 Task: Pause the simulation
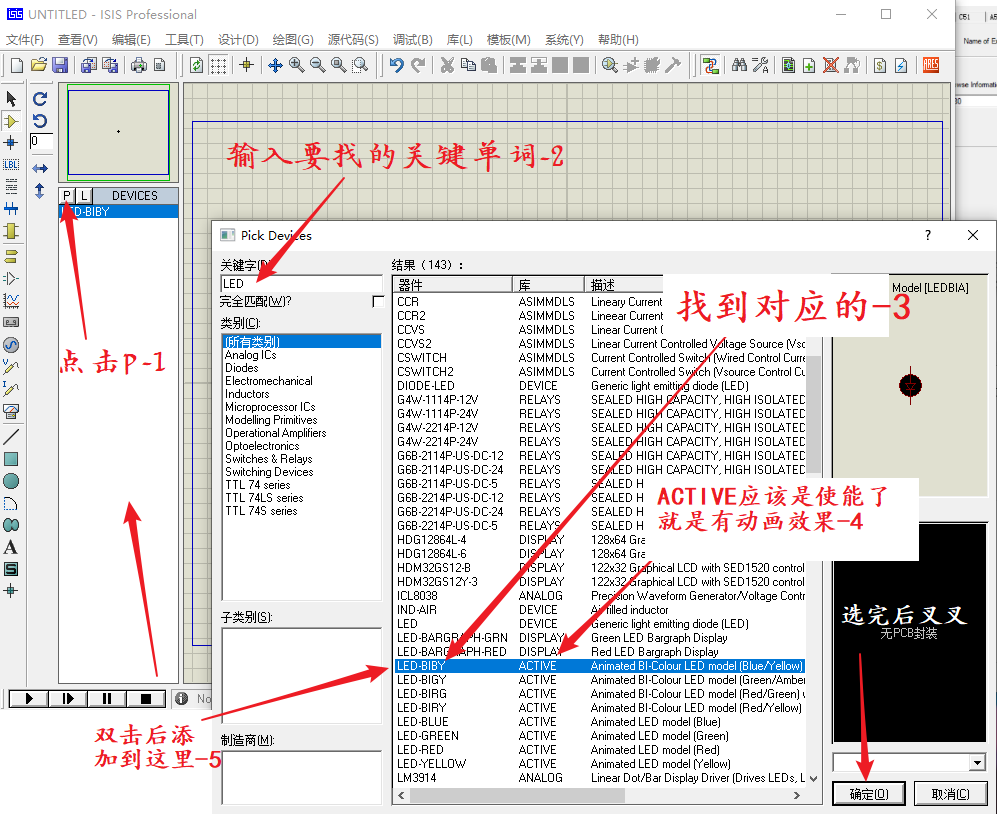(107, 699)
